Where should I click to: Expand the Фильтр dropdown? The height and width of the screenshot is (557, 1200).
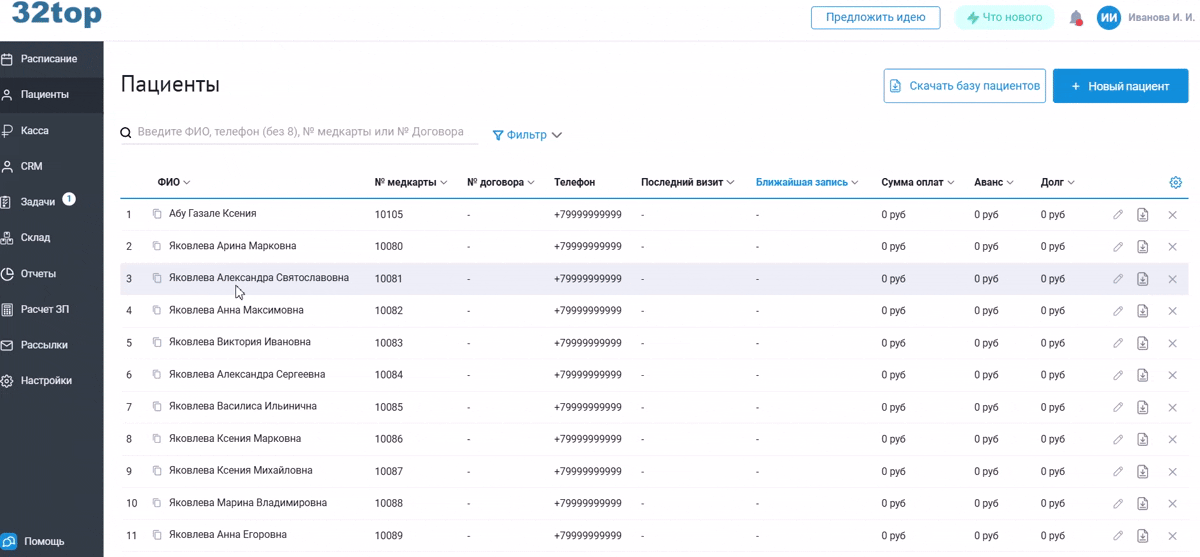tap(527, 135)
